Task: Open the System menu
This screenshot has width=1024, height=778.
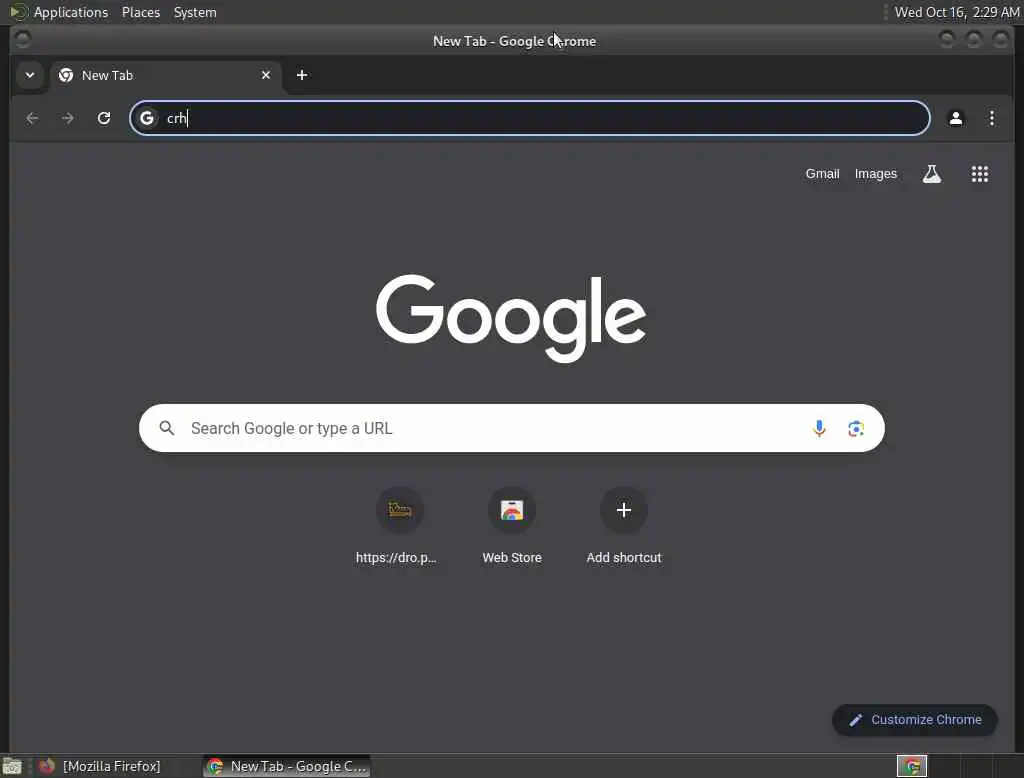Action: pyautogui.click(x=195, y=12)
